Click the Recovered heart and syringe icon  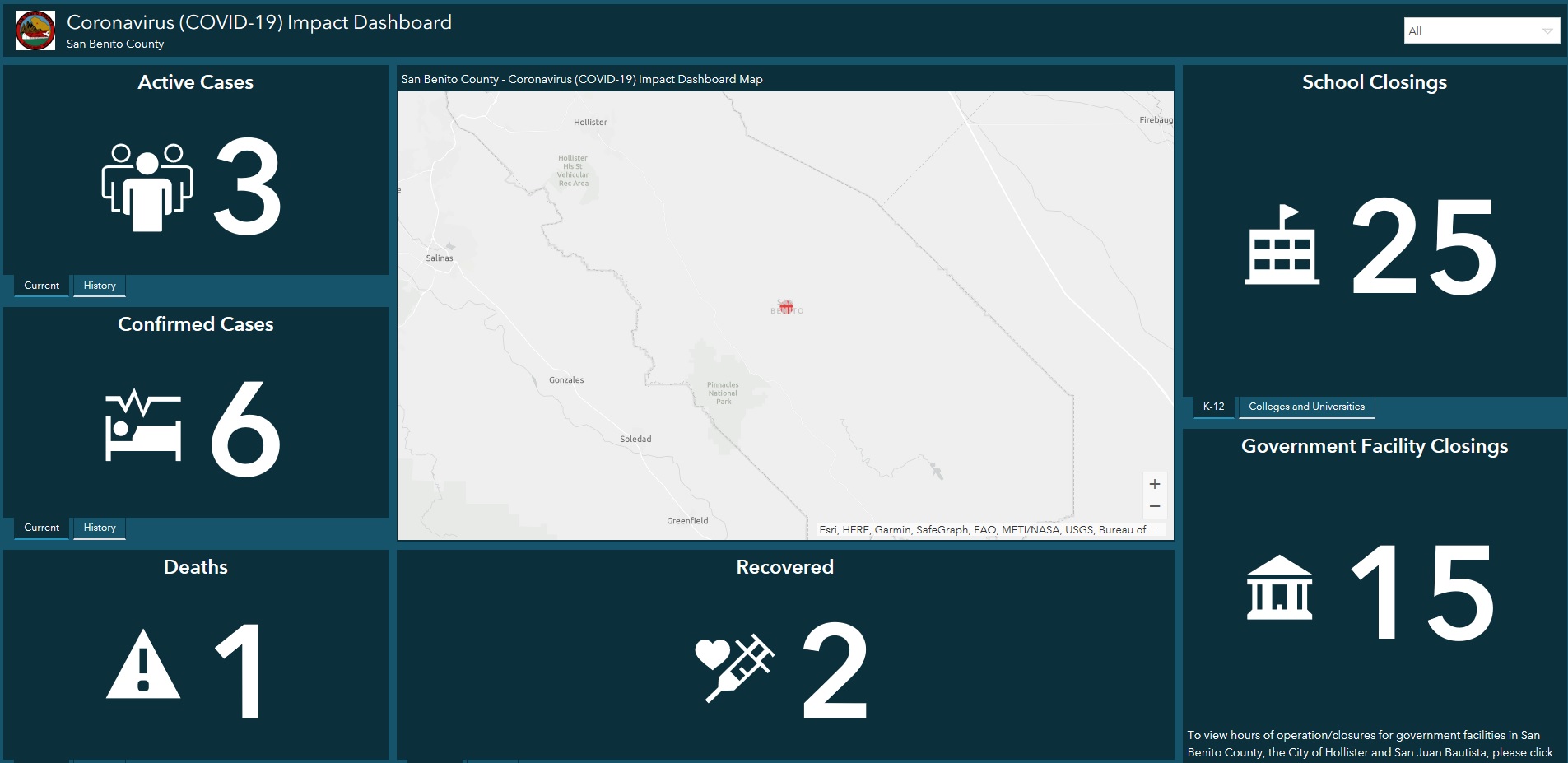click(734, 668)
